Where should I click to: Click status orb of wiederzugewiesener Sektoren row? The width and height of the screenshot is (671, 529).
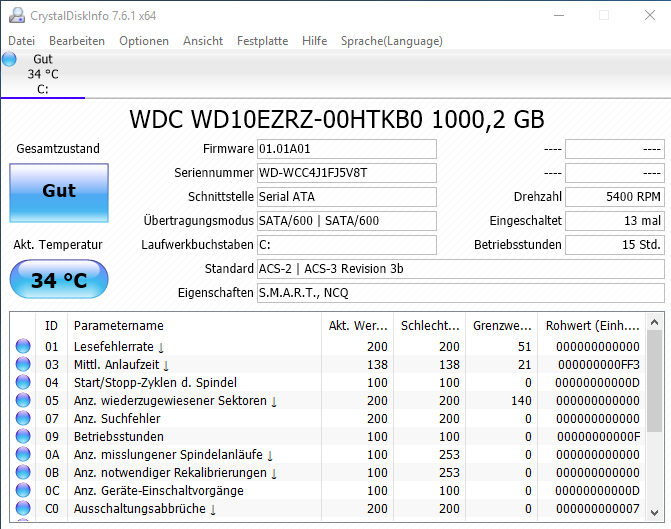point(23,400)
